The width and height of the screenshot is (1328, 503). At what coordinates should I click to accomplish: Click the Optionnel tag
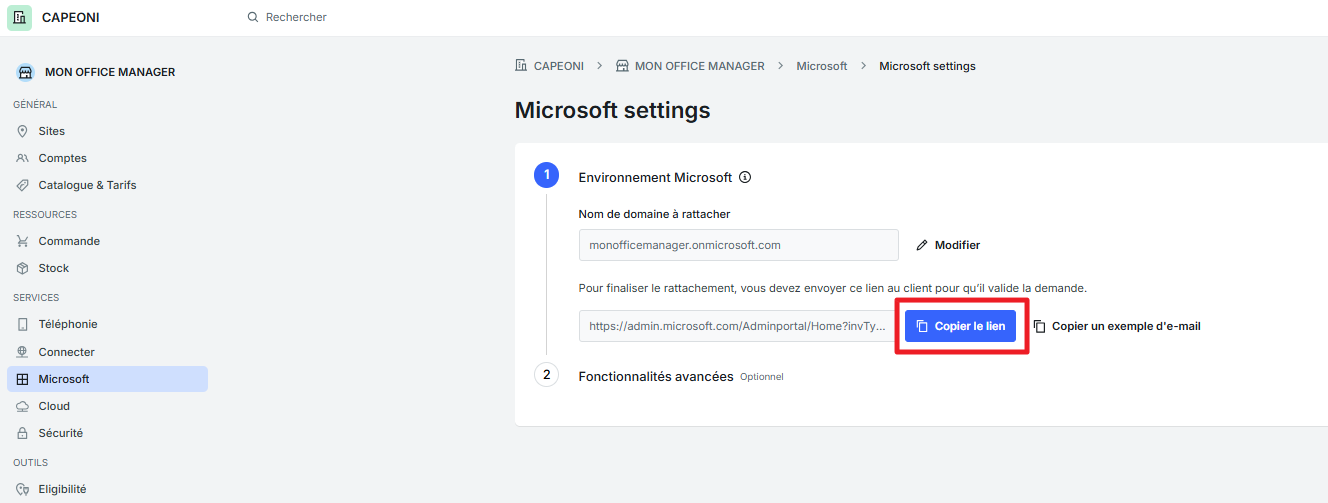(x=762, y=377)
